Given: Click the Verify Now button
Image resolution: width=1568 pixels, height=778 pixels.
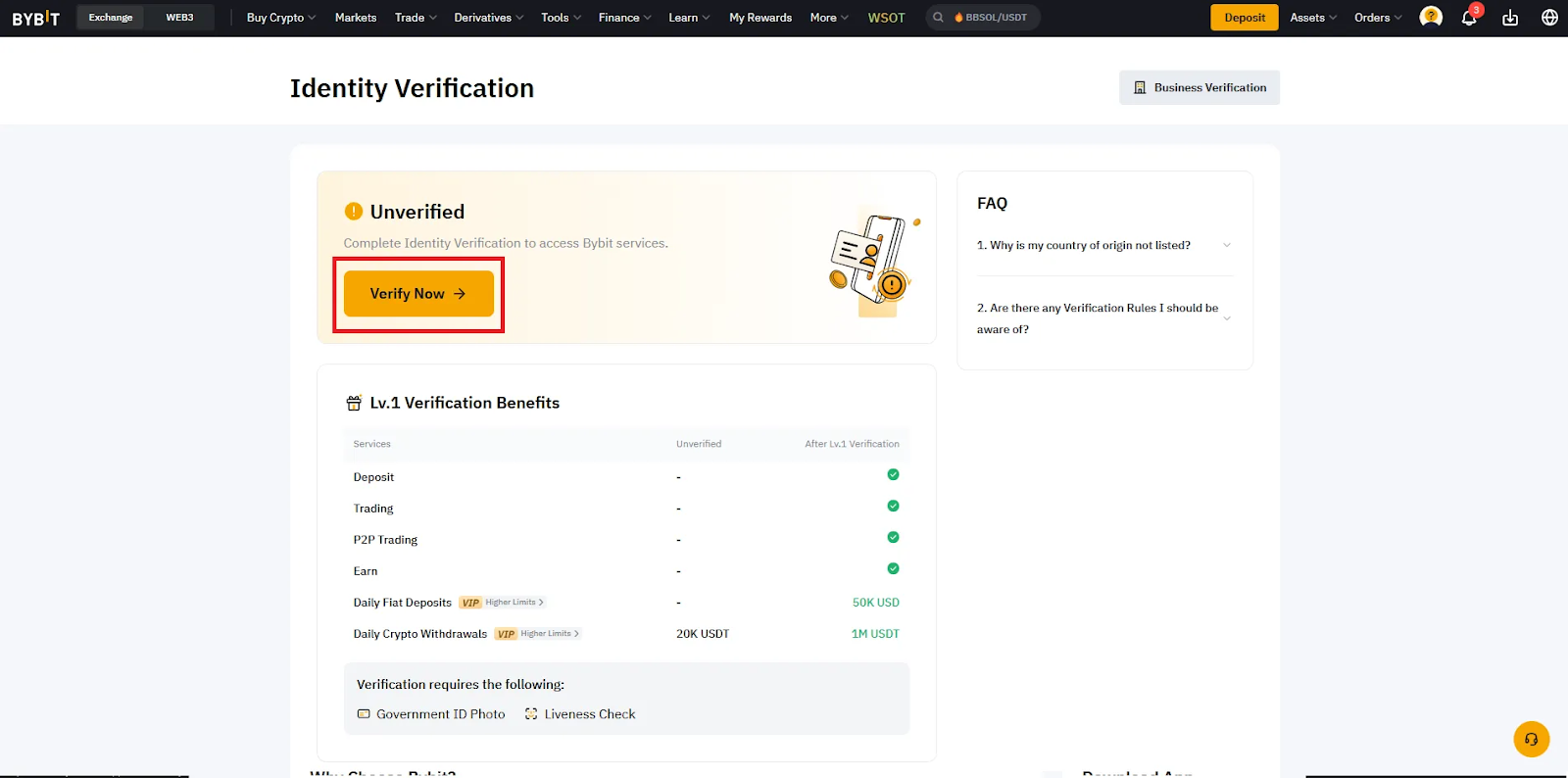Looking at the screenshot, I should point(418,294).
